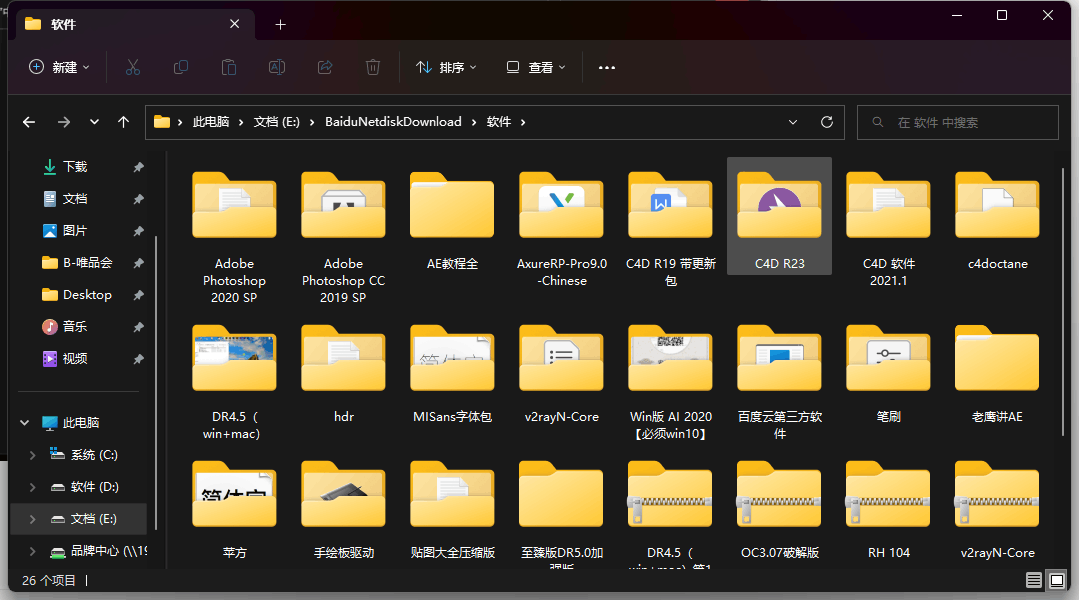Go forward with the right arrow

click(x=64, y=122)
